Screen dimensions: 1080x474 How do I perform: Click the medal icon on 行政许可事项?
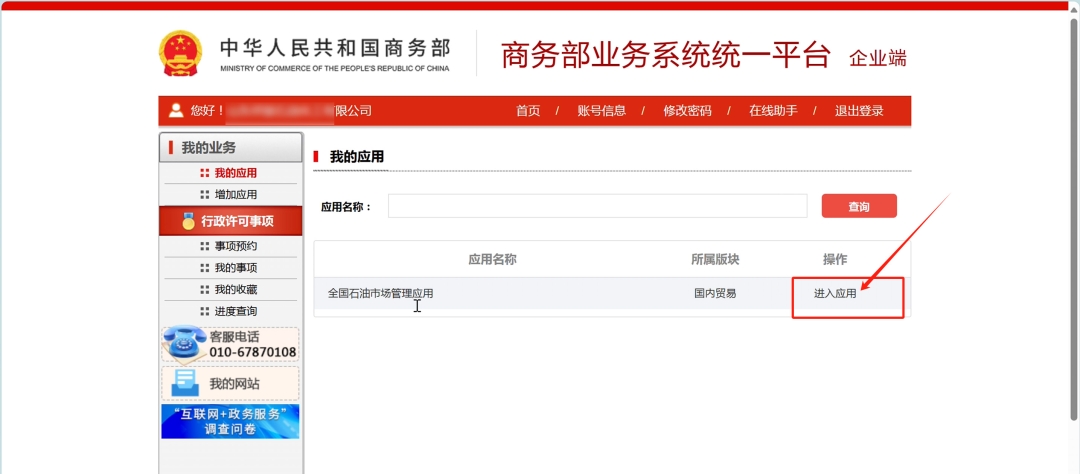[189, 221]
